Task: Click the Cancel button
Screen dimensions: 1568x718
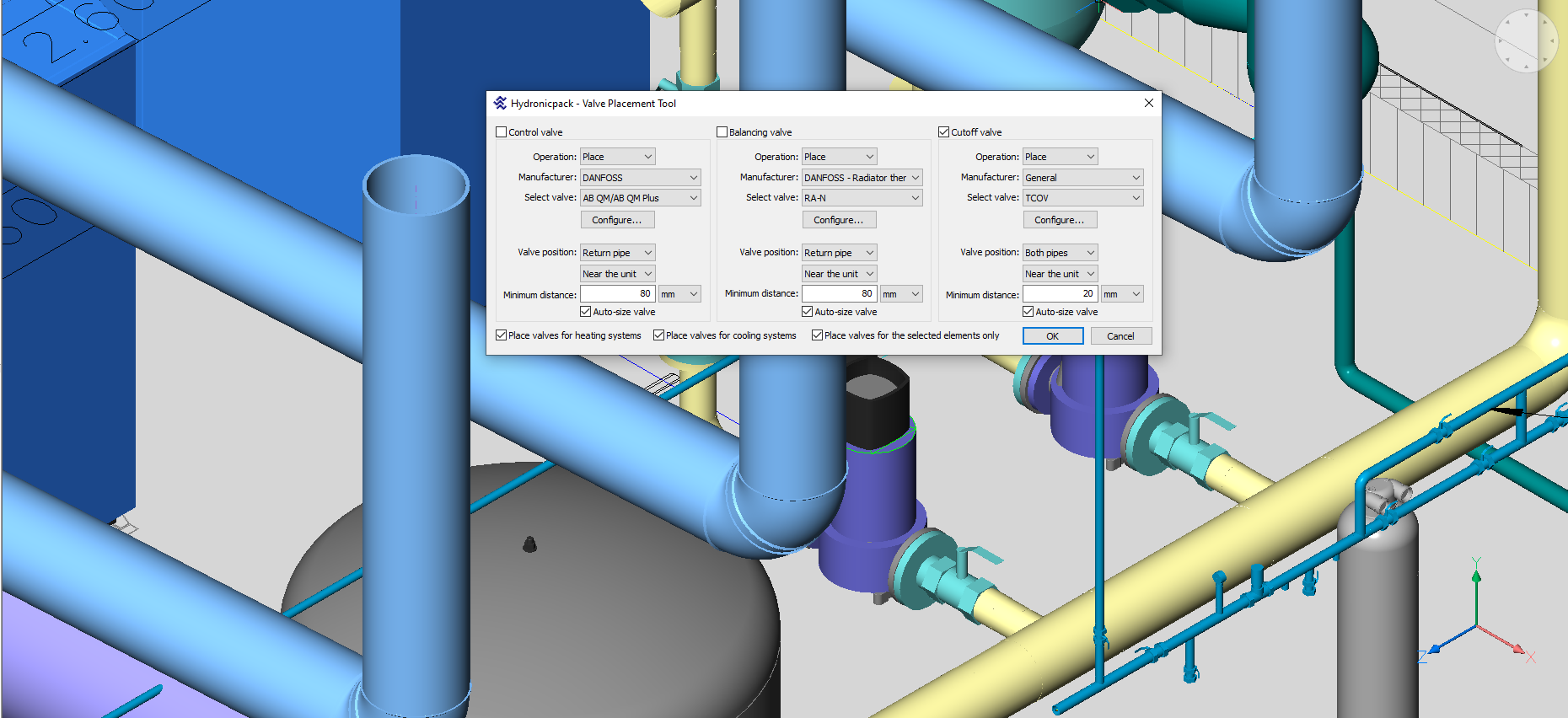Action: click(1120, 336)
